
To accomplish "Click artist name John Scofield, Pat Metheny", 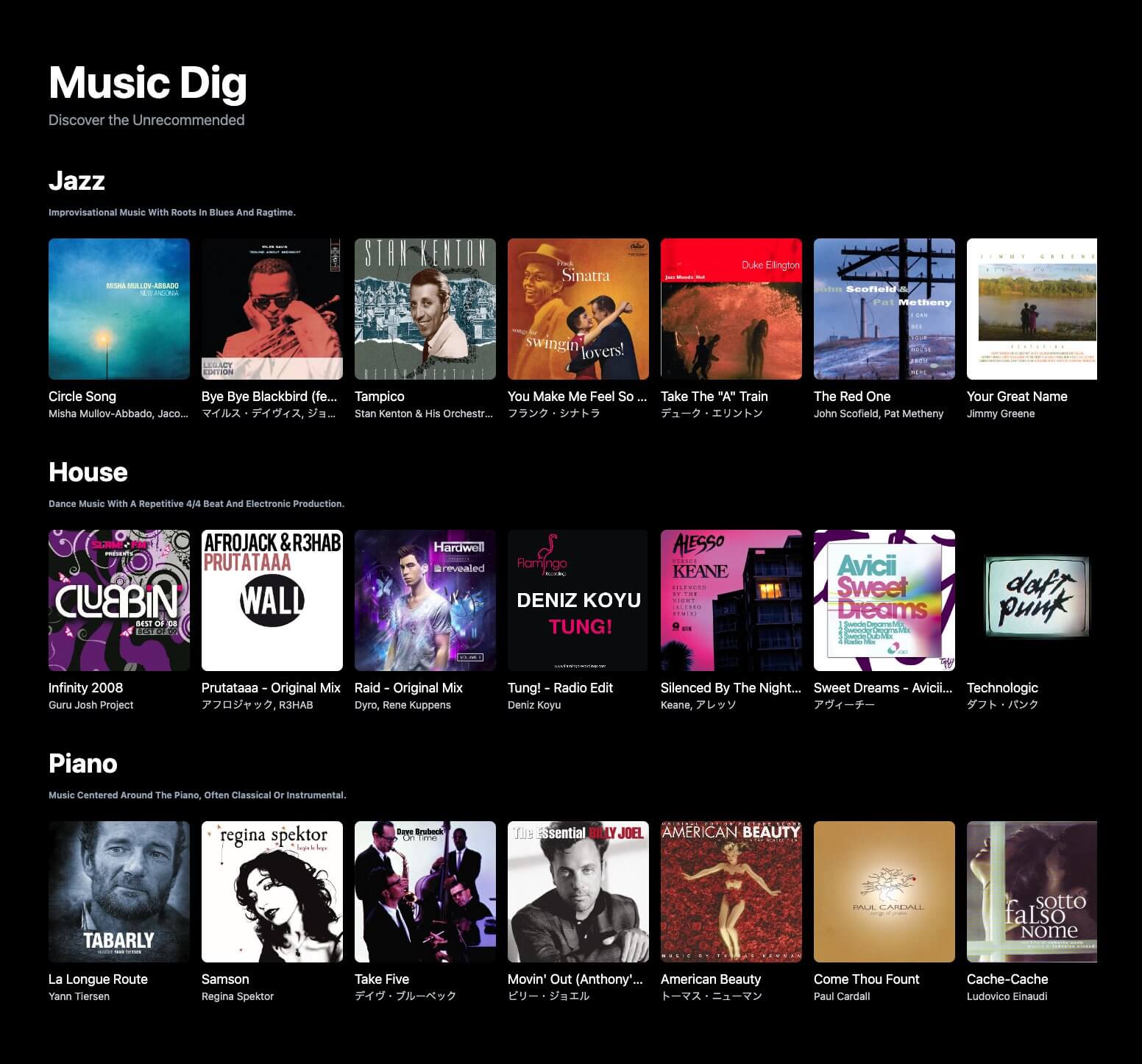I will point(879,414).
